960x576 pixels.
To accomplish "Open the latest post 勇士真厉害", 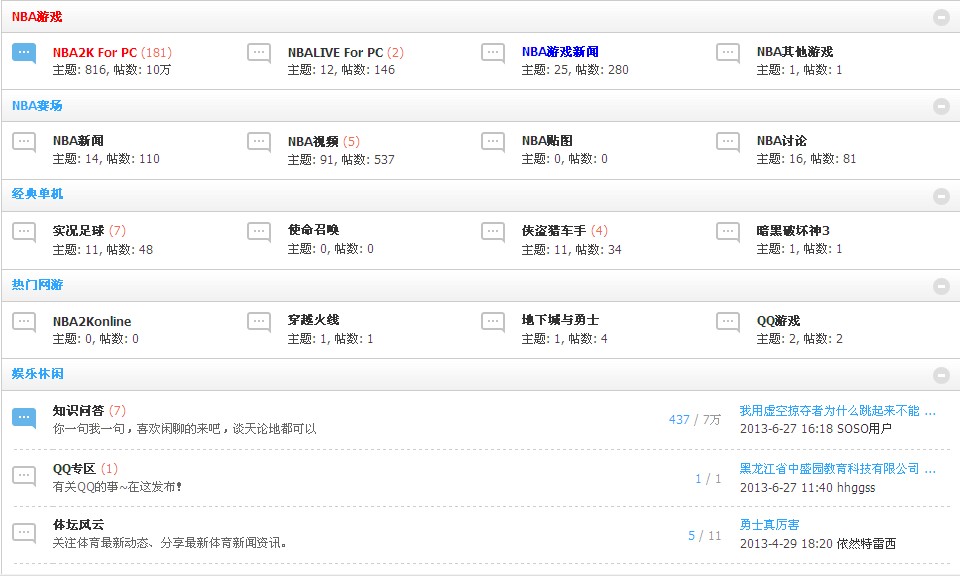I will [770, 525].
